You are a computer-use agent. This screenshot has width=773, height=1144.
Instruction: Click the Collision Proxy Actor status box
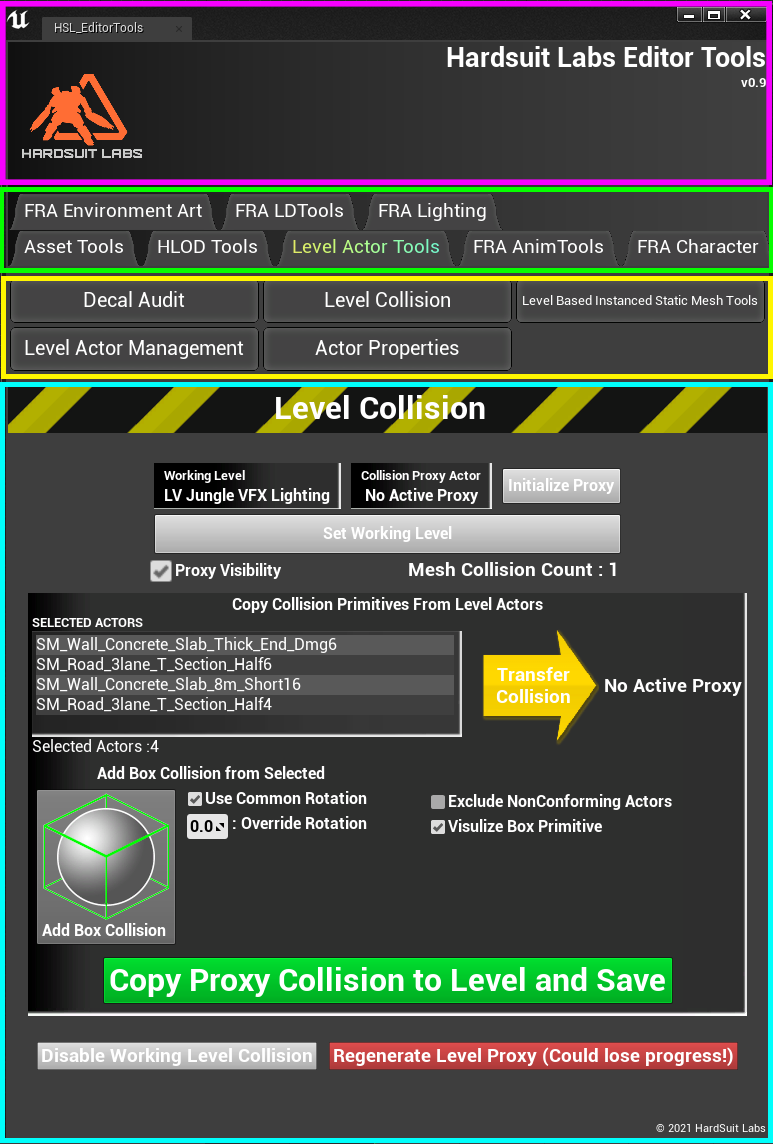pyautogui.click(x=421, y=486)
